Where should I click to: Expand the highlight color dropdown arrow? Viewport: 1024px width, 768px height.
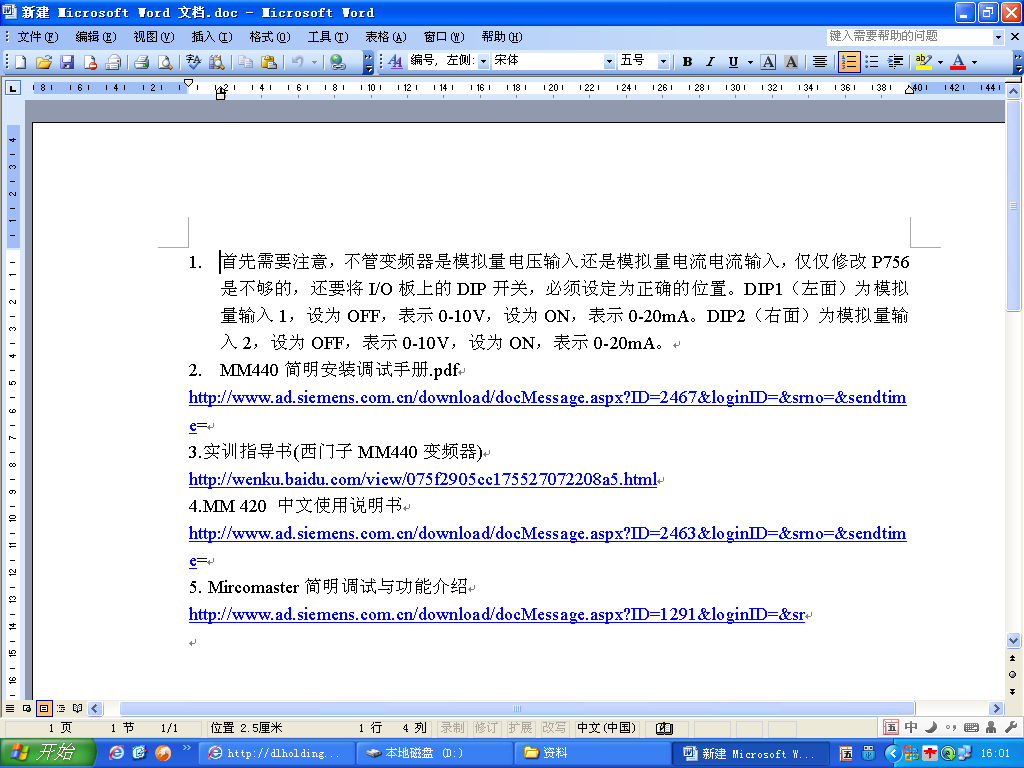coord(940,62)
